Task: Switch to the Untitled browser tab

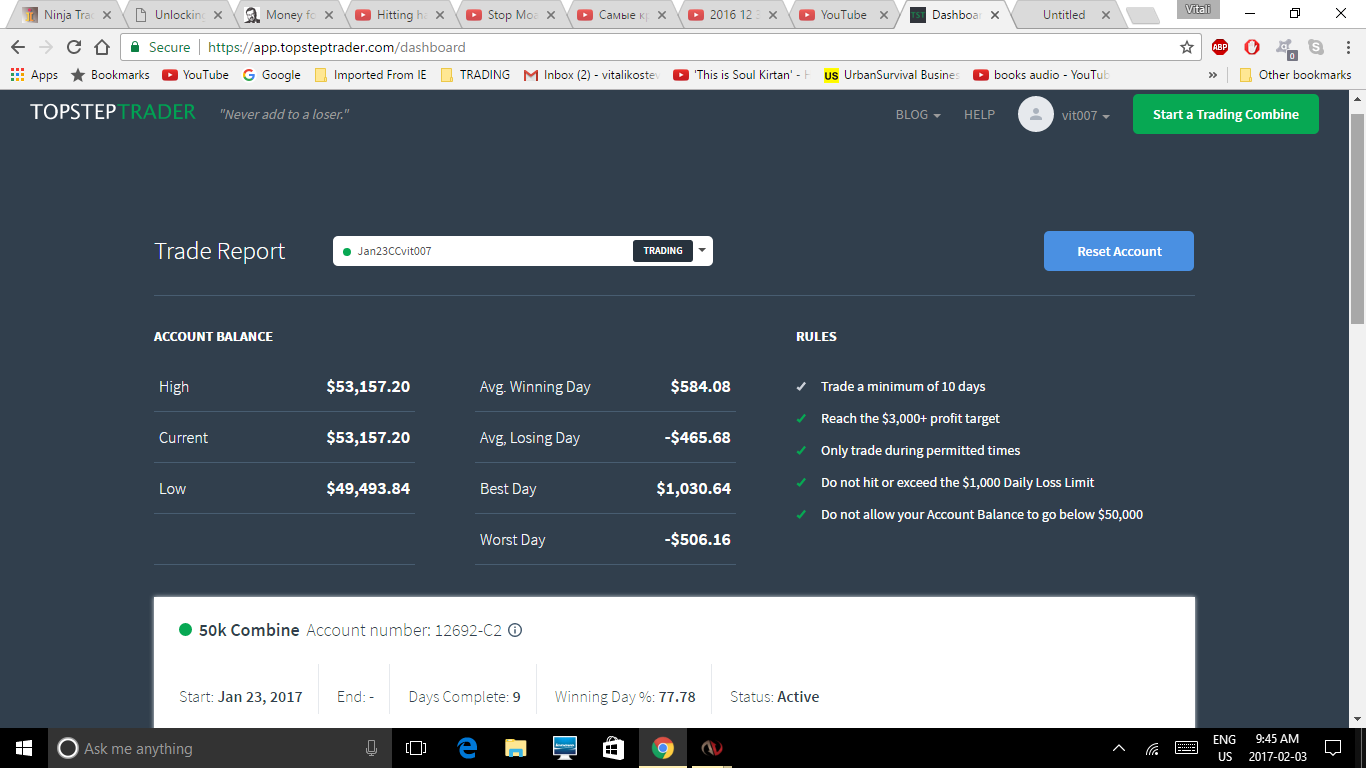Action: coord(1063,15)
